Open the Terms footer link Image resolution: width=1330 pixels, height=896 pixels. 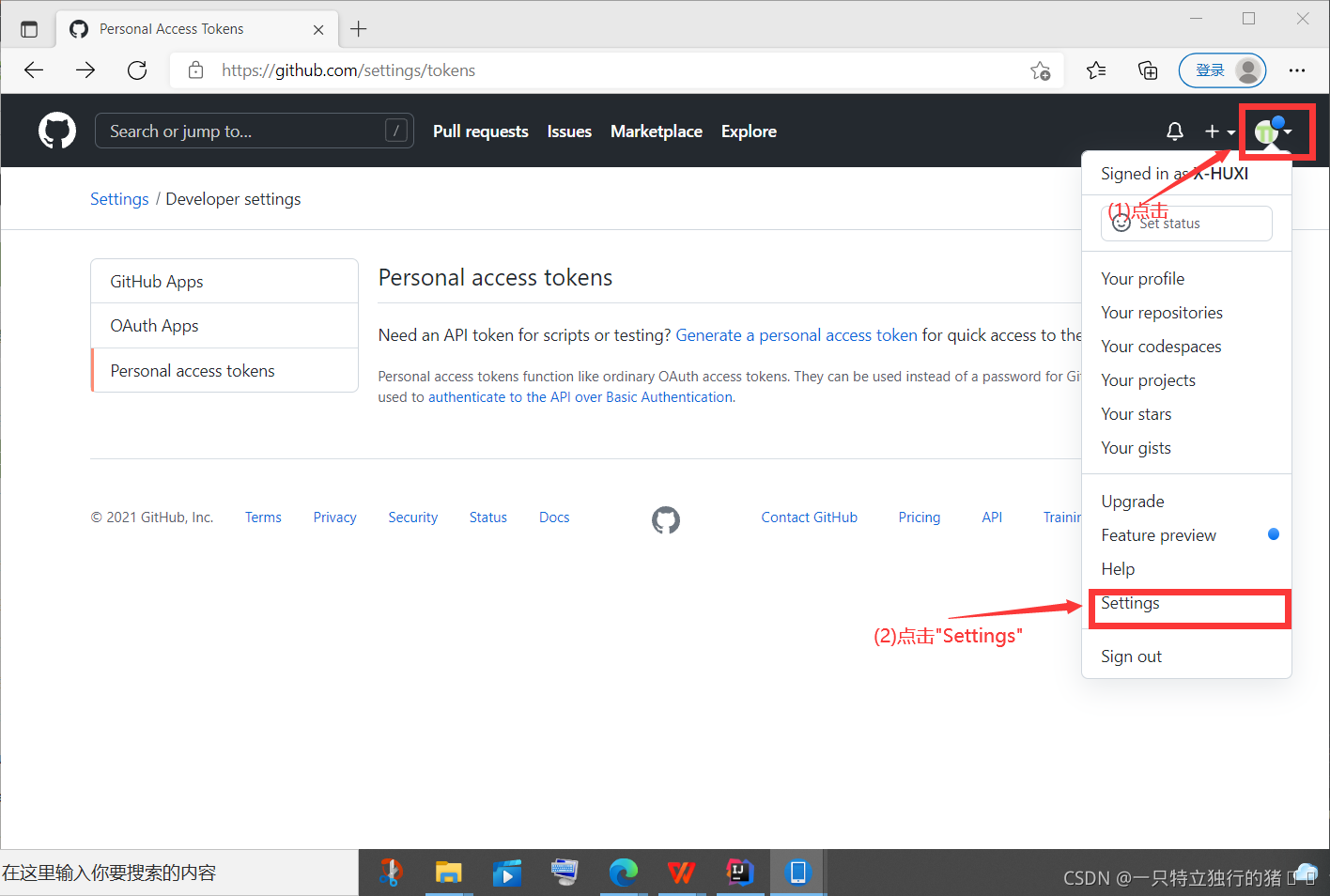click(x=263, y=518)
